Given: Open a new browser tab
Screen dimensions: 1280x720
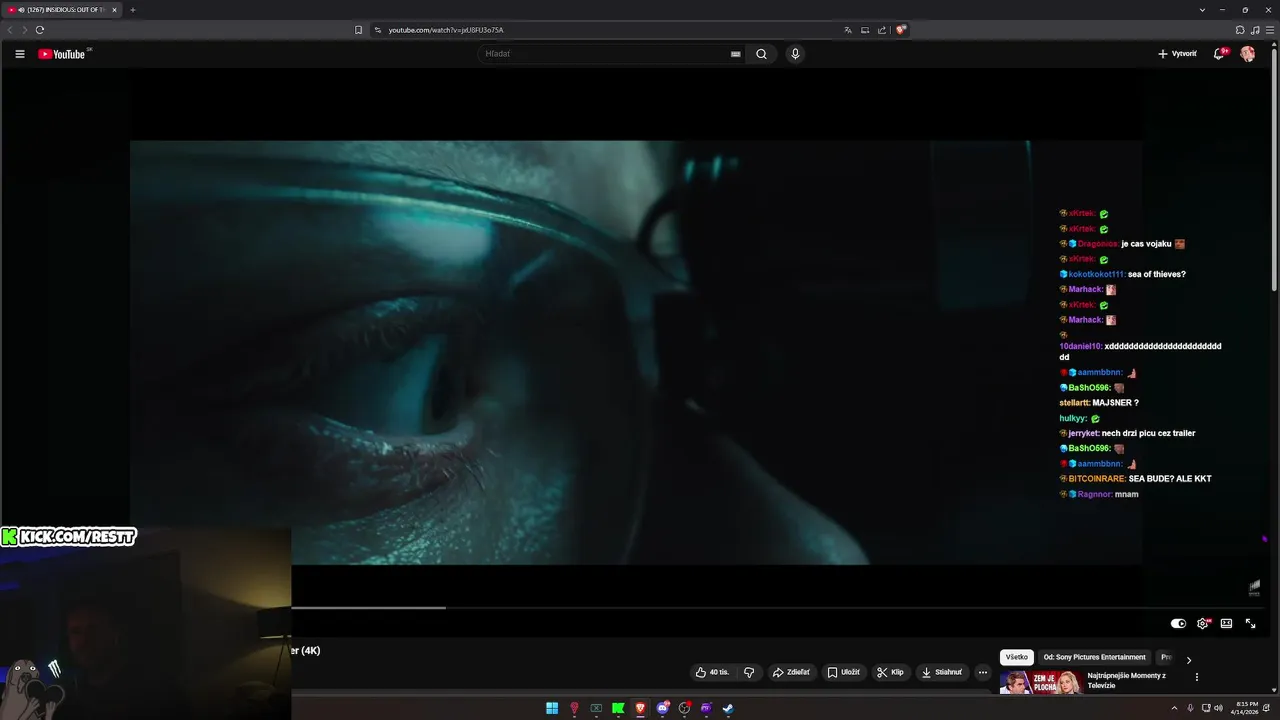Looking at the screenshot, I should click(x=132, y=10).
